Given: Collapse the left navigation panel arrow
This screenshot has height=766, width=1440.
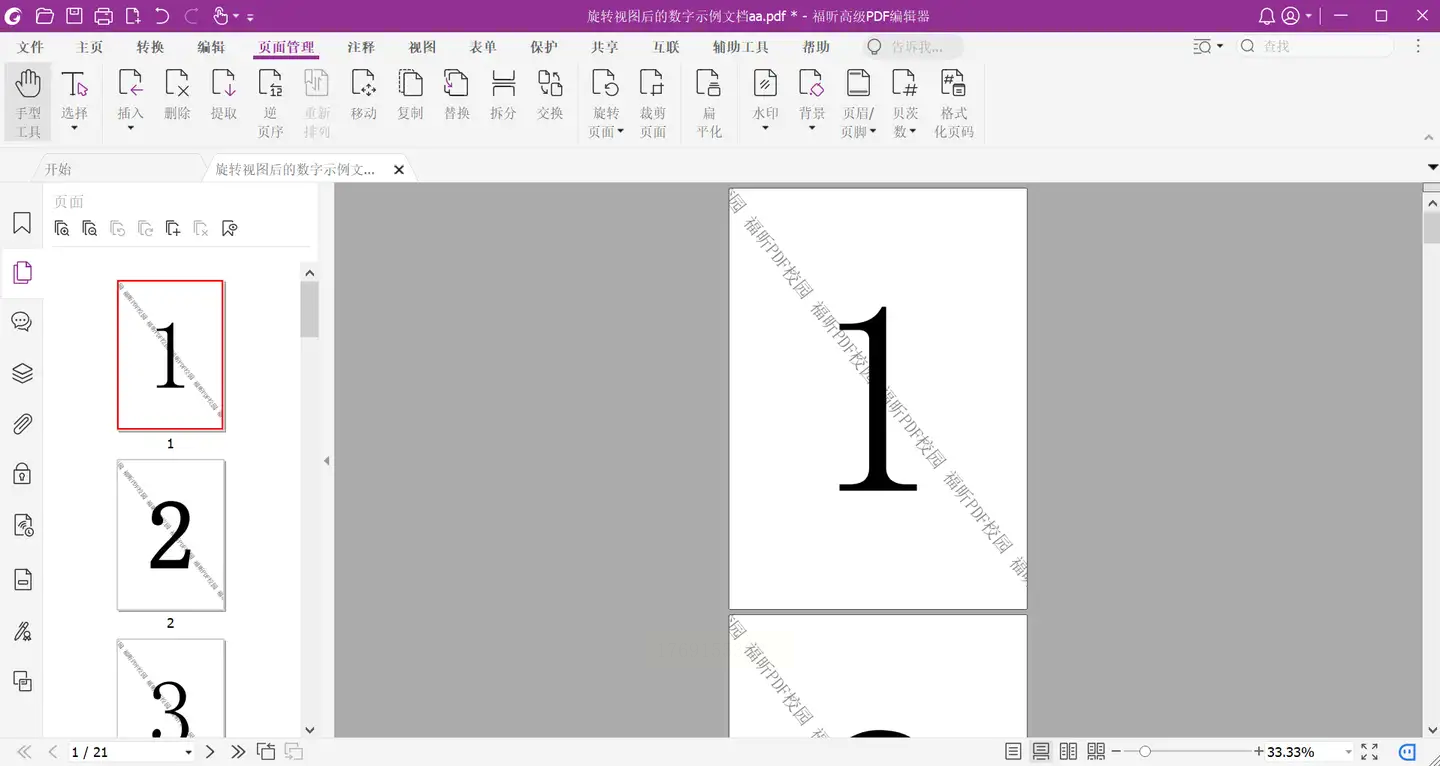Looking at the screenshot, I should [x=327, y=461].
